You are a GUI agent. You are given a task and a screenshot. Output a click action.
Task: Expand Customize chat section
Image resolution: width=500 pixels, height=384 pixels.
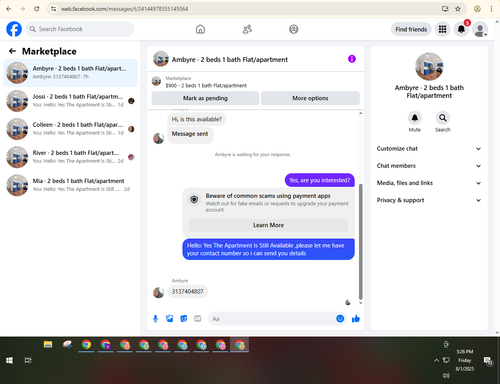click(x=429, y=149)
